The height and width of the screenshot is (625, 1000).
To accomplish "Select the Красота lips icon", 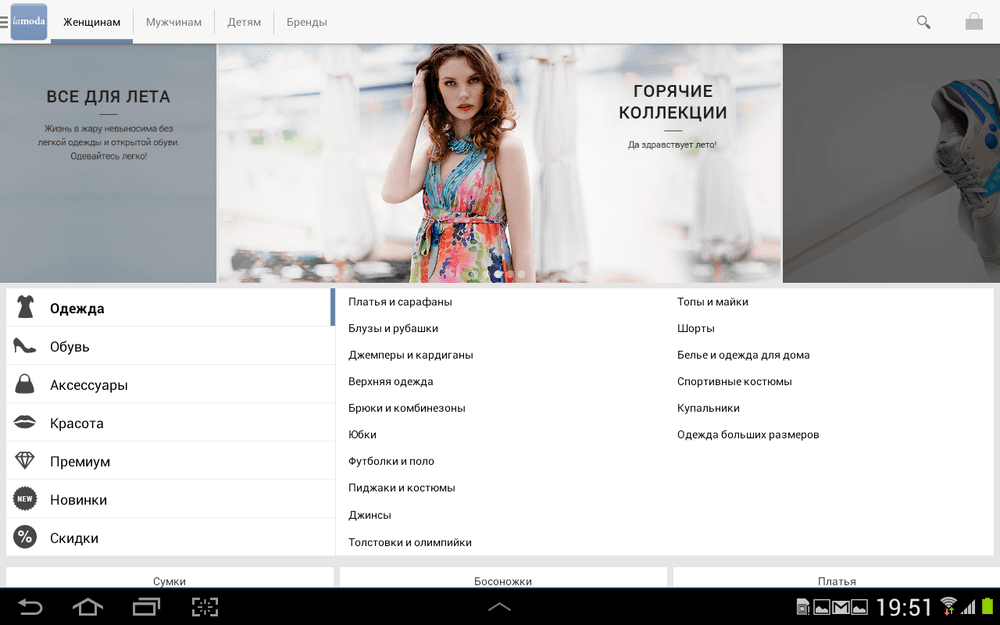I will point(25,422).
